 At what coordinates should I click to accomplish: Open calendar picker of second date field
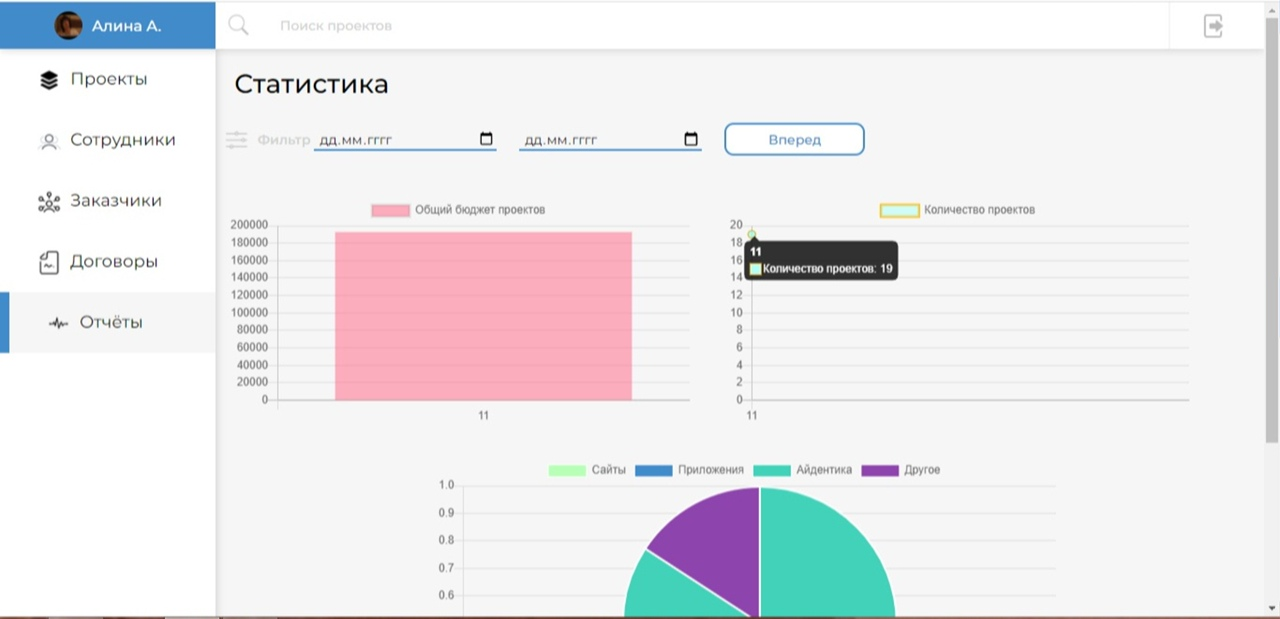pyautogui.click(x=691, y=139)
